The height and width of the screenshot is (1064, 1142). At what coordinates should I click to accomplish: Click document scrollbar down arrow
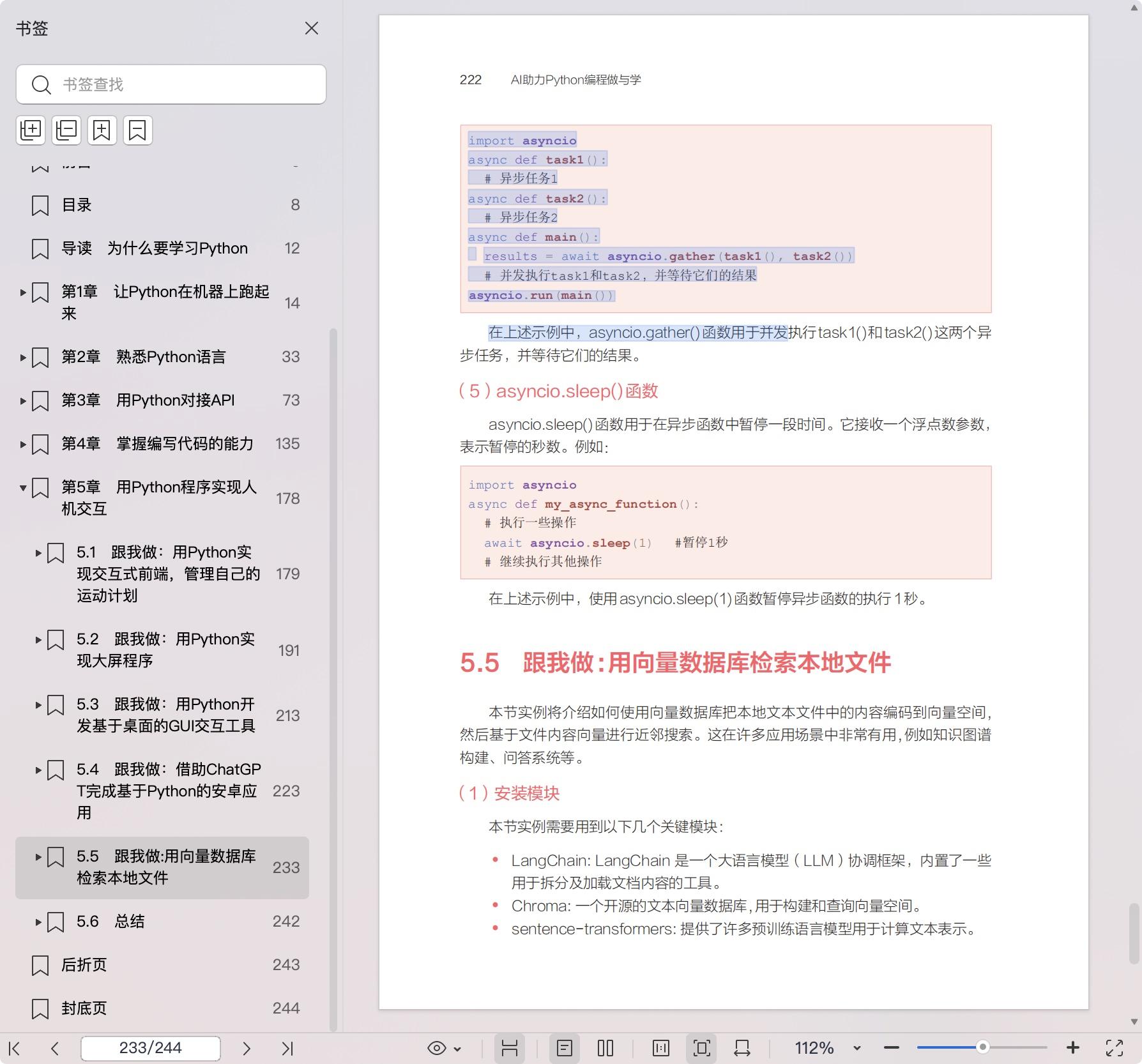click(x=1134, y=1021)
